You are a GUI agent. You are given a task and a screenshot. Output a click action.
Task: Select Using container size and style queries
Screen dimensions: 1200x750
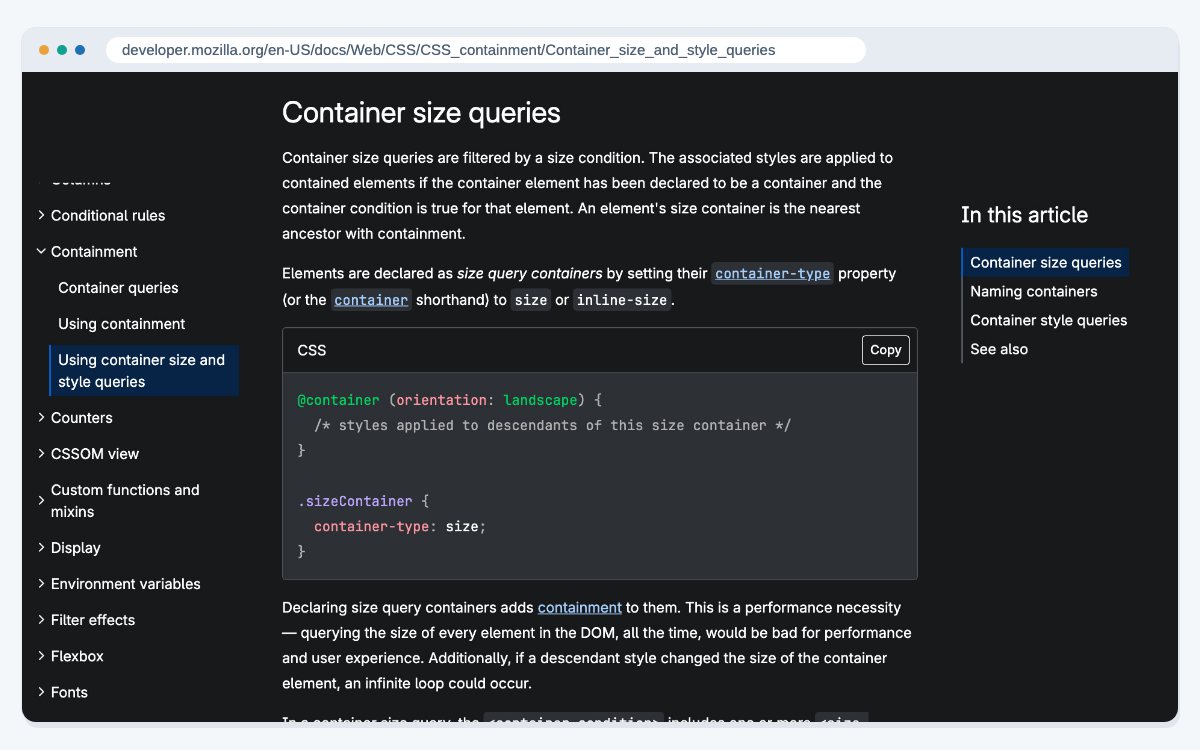coord(144,371)
